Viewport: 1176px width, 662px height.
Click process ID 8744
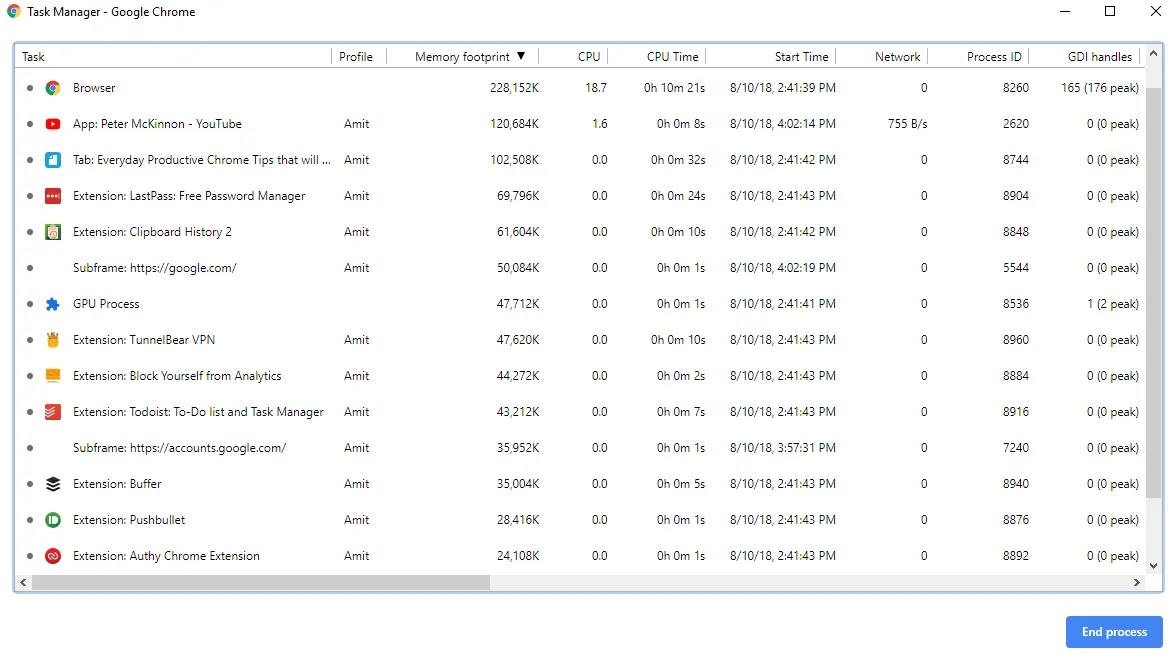coord(1016,160)
